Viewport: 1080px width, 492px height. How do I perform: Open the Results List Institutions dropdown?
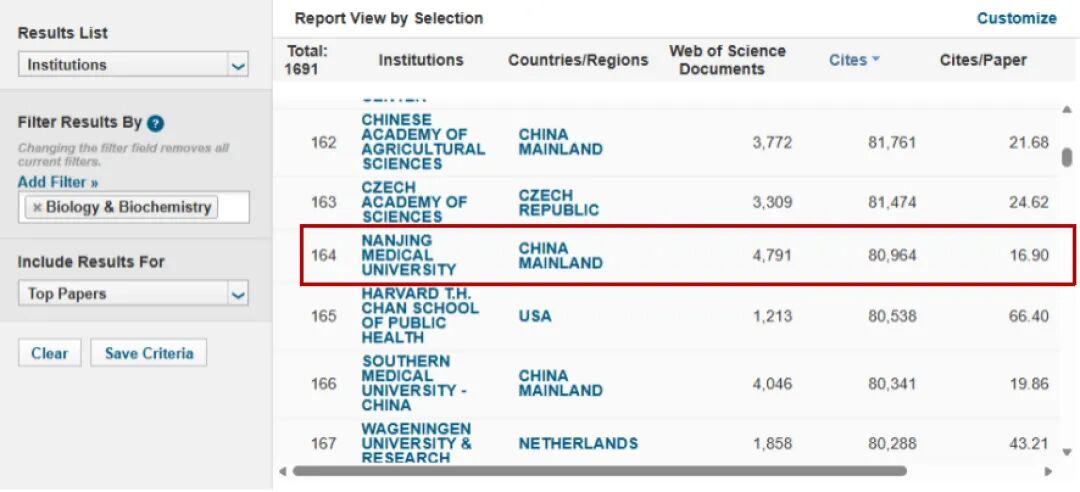134,65
